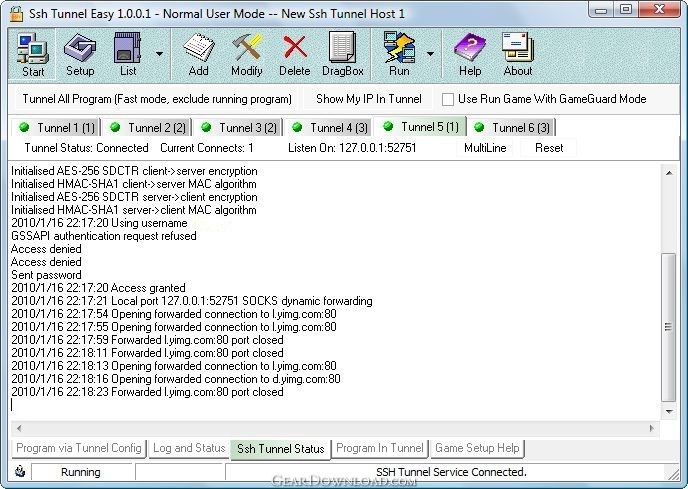This screenshot has height=489, width=688.
Task: Click 'Tunnel Status: Connected' label
Action: (86, 148)
